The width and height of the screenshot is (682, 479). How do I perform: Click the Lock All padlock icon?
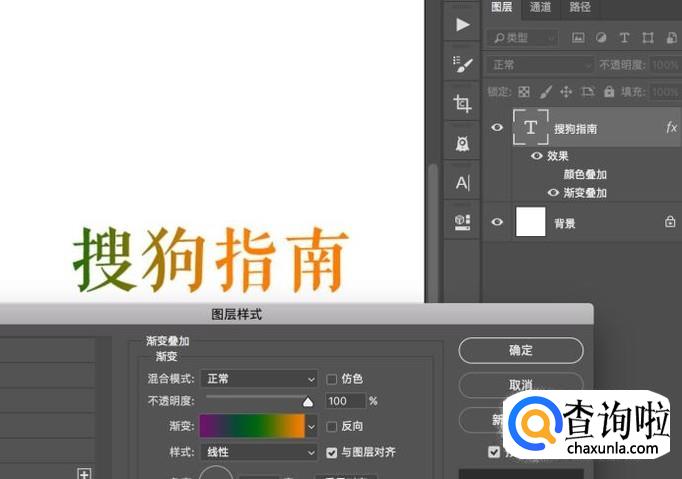[609, 91]
